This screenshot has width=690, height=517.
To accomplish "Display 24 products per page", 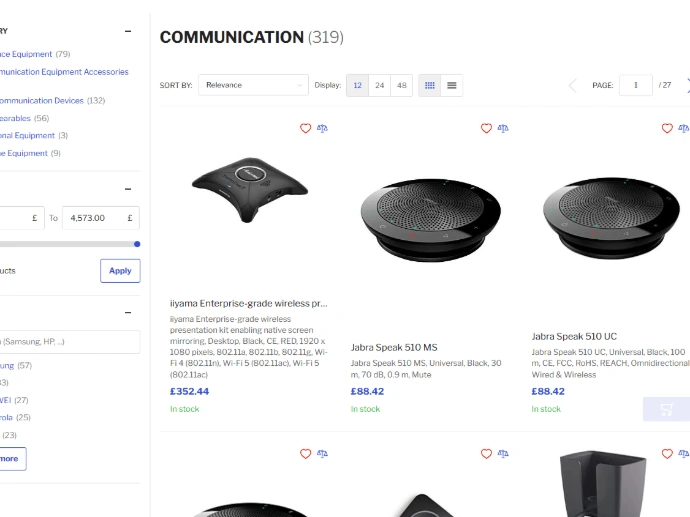I will 379,85.
